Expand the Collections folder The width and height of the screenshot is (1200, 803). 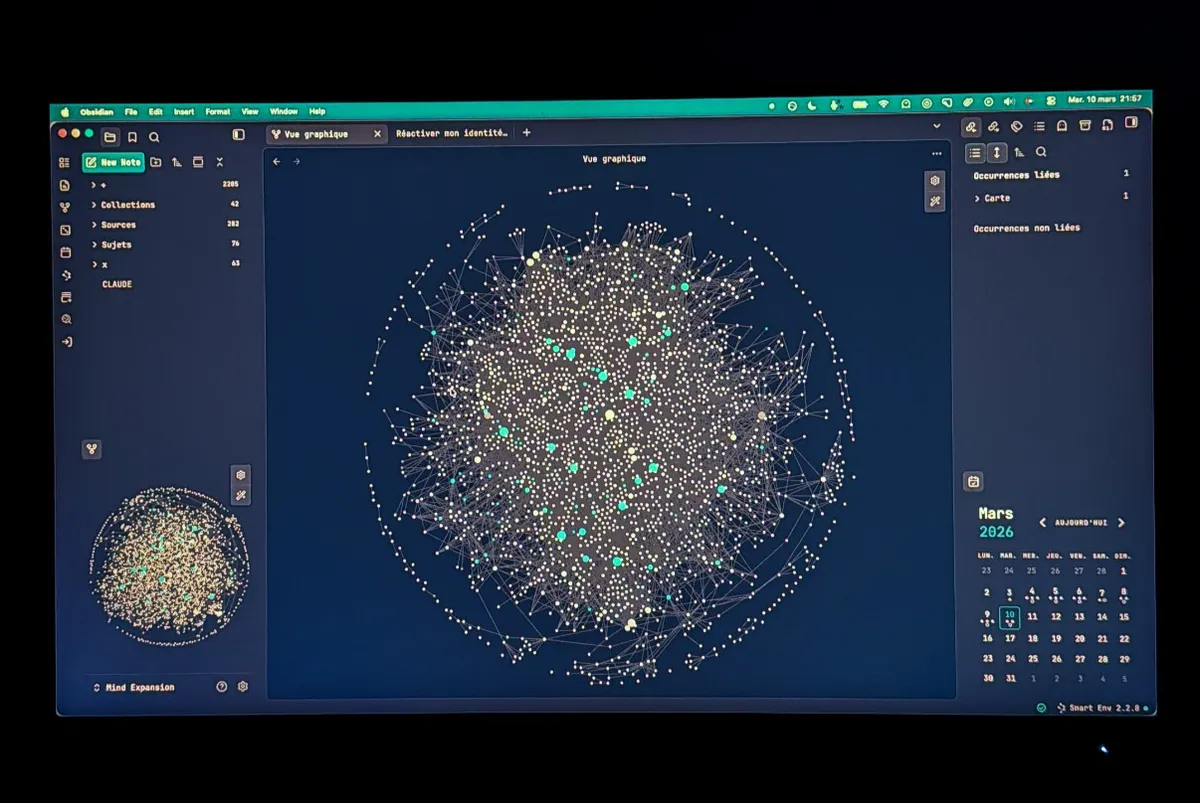(x=127, y=205)
